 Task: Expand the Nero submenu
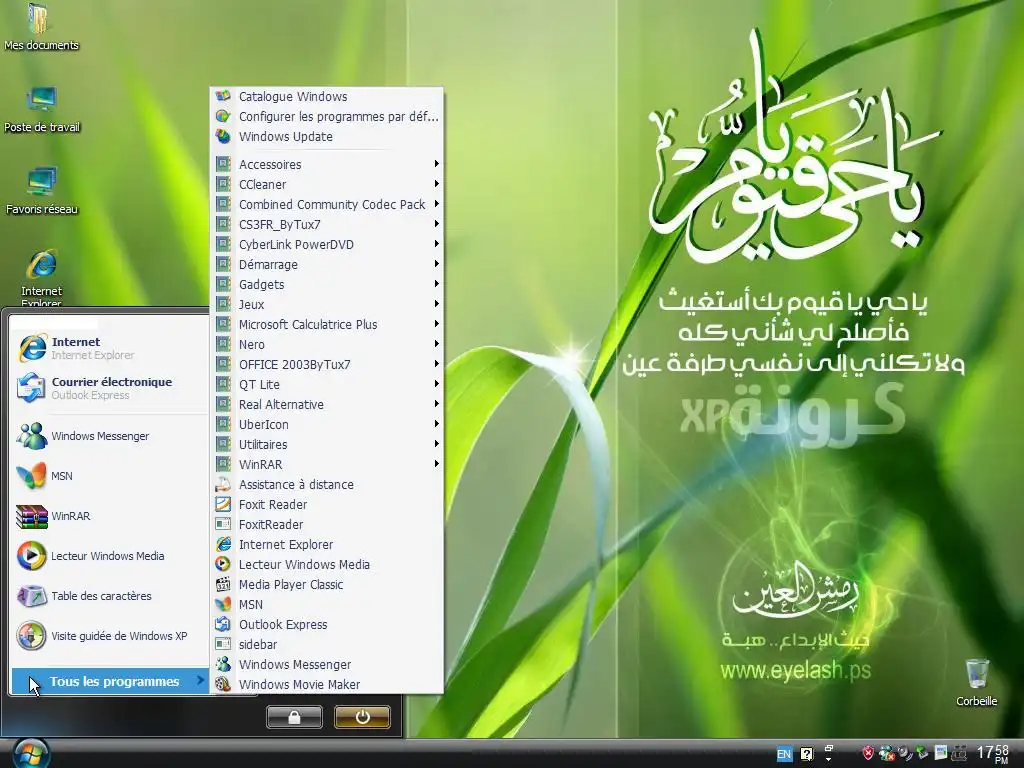(327, 344)
